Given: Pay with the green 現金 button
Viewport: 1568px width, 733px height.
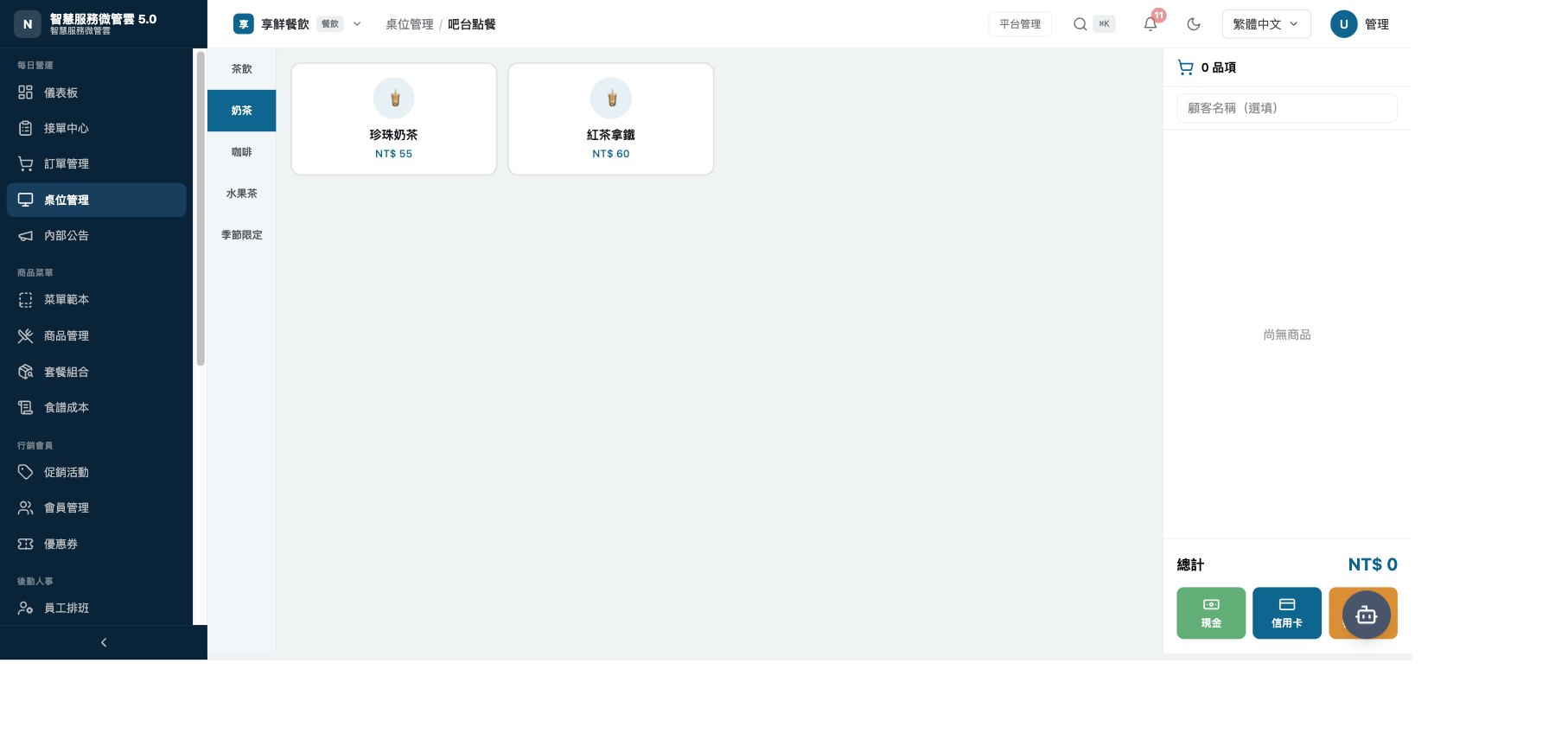Looking at the screenshot, I should coord(1211,613).
